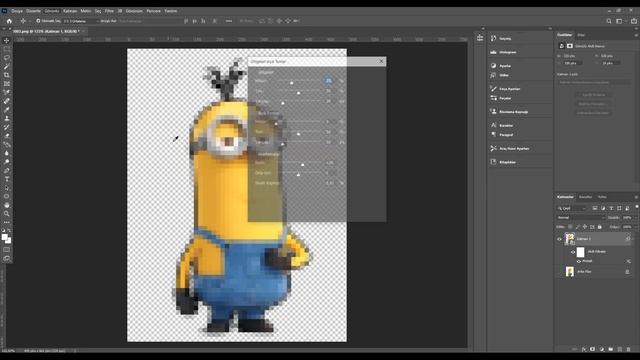Image resolution: width=640 pixels, height=360 pixels.
Task: Select the Pen tool
Action: click(7, 170)
